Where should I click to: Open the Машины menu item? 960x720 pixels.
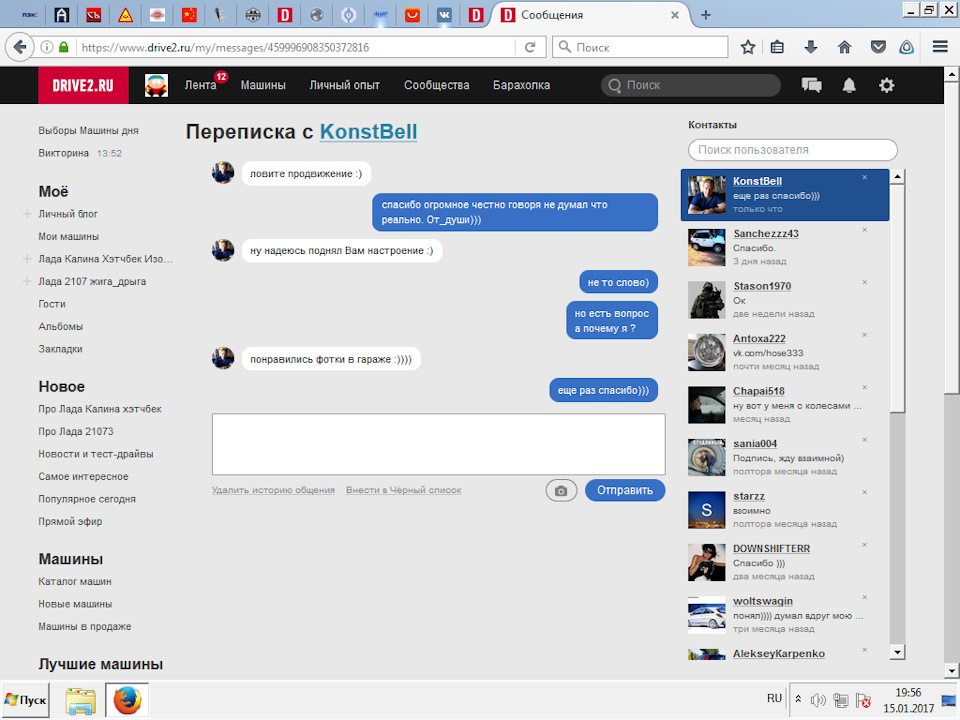click(x=263, y=85)
